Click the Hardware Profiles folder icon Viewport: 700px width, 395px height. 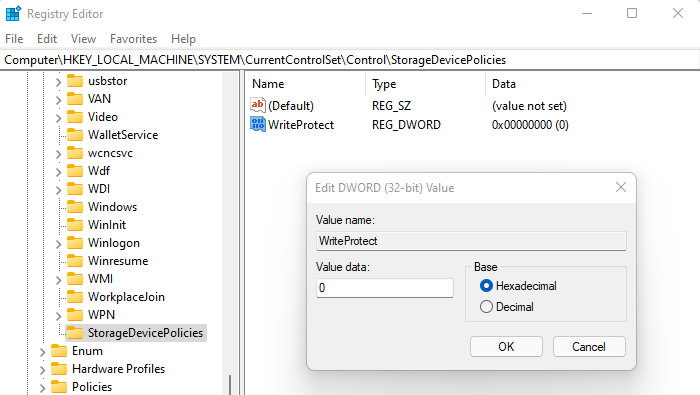point(58,369)
